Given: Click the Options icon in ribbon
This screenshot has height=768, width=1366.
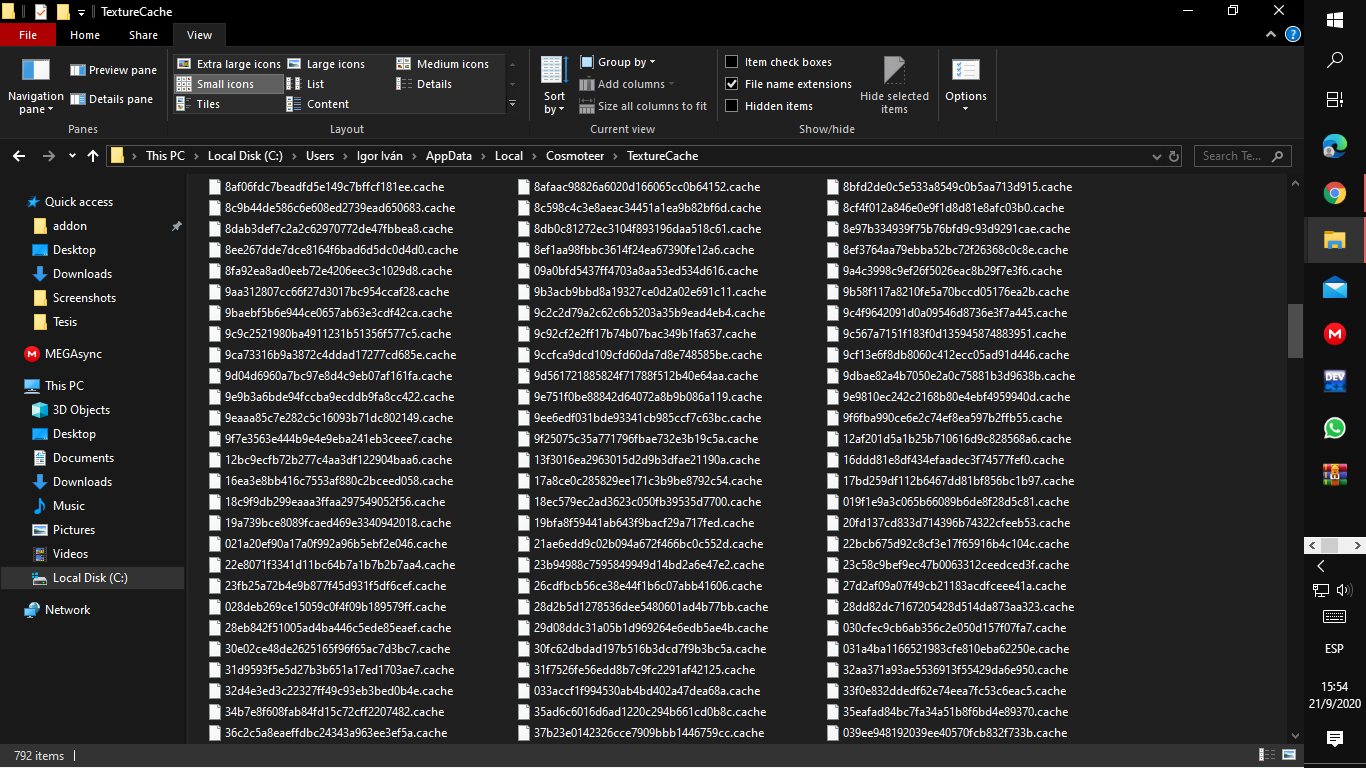Looking at the screenshot, I should pyautogui.click(x=966, y=72).
